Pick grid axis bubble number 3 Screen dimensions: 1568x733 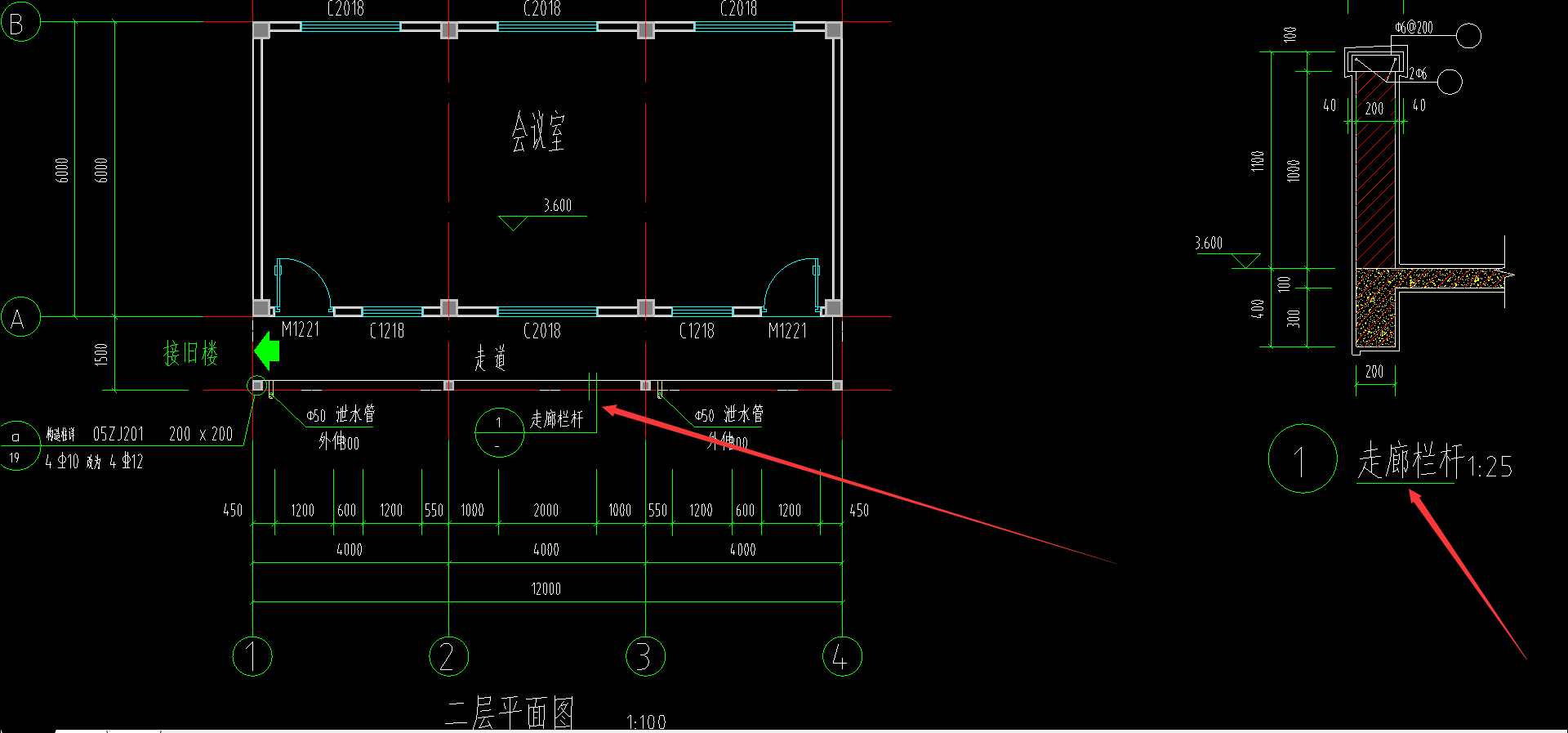point(645,656)
